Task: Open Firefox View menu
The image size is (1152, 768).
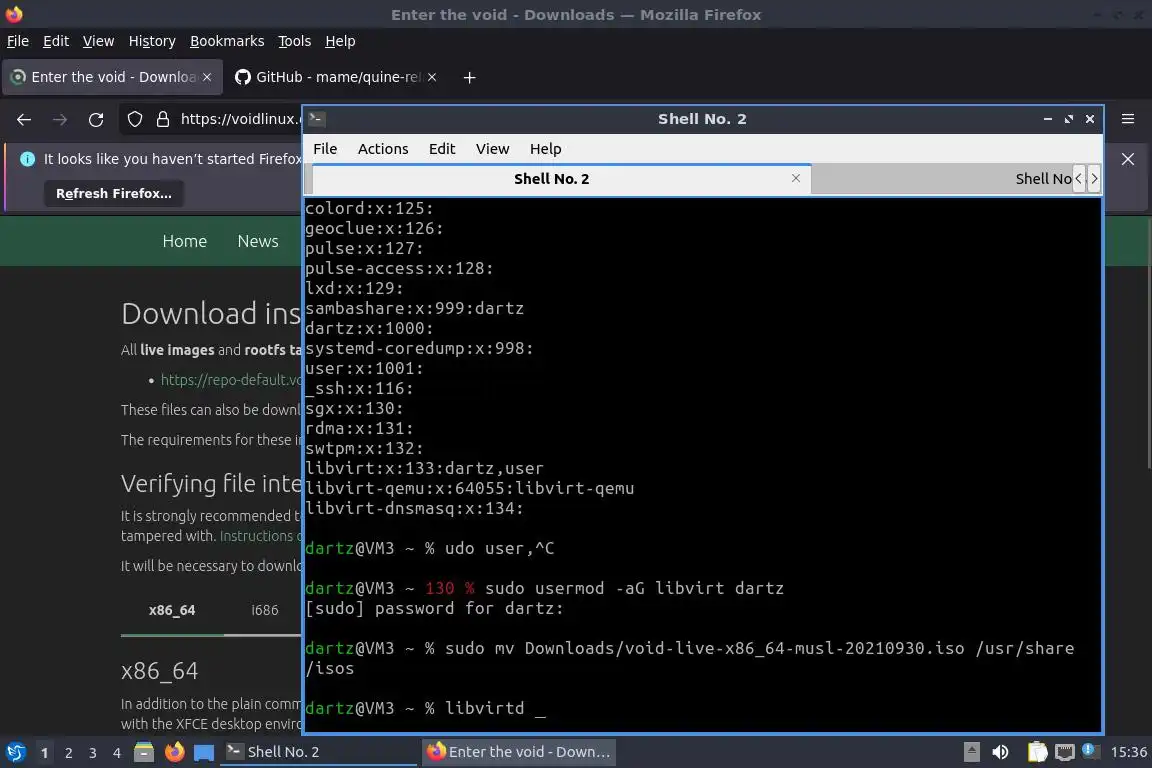Action: click(x=98, y=41)
